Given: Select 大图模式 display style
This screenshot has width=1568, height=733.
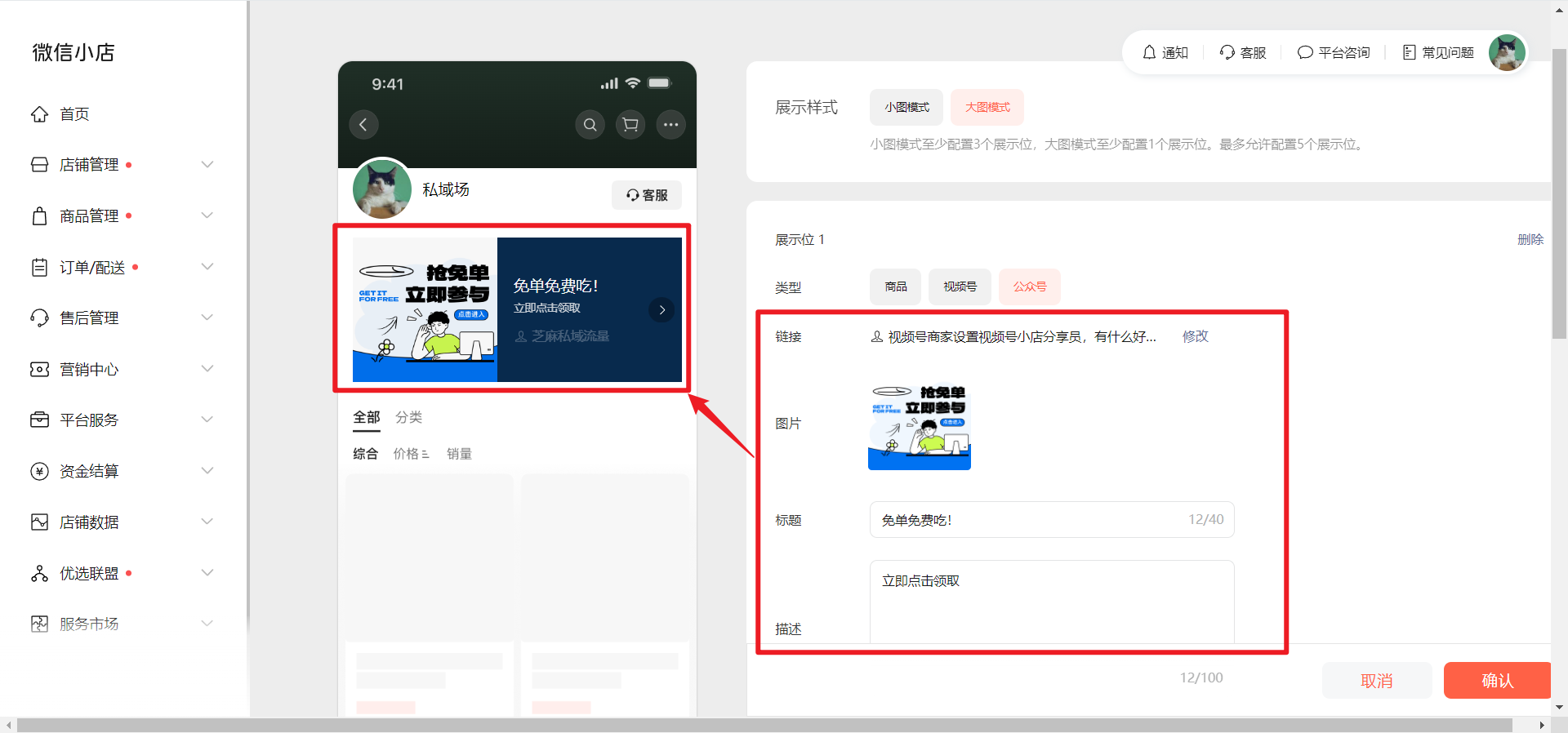Looking at the screenshot, I should tap(987, 108).
